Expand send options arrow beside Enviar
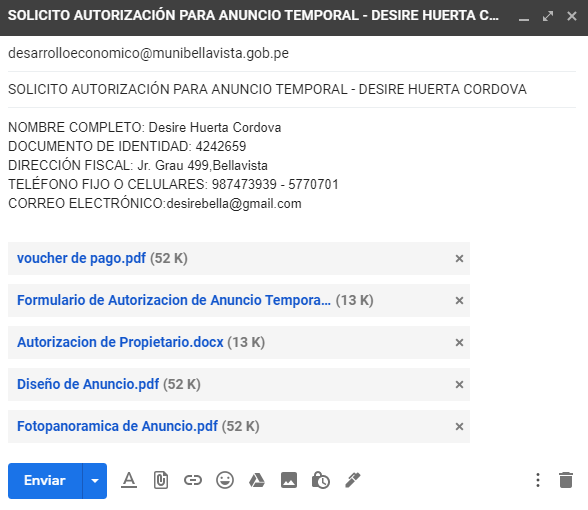The width and height of the screenshot is (588, 510). (x=95, y=481)
